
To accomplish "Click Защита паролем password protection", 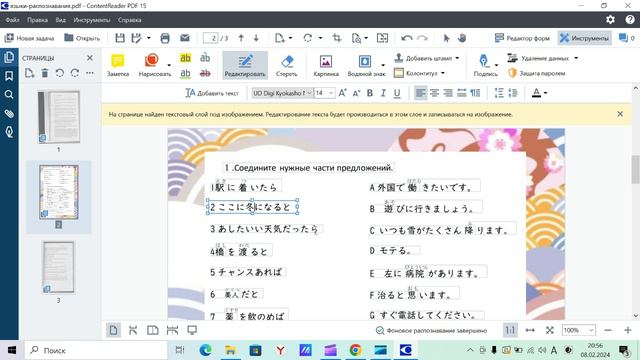I will [x=537, y=73].
